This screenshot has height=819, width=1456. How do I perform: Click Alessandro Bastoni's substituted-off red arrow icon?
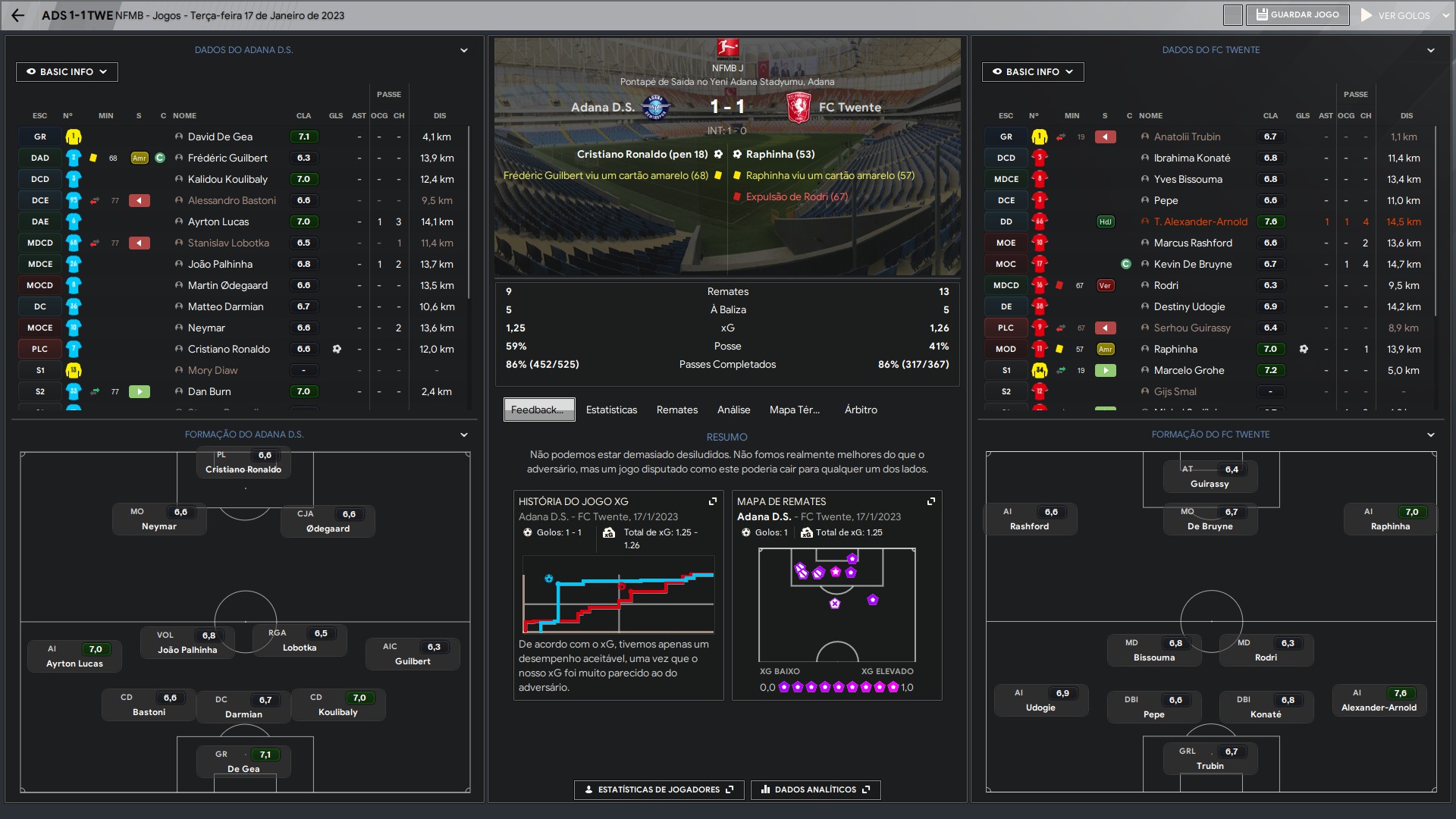pyautogui.click(x=140, y=201)
